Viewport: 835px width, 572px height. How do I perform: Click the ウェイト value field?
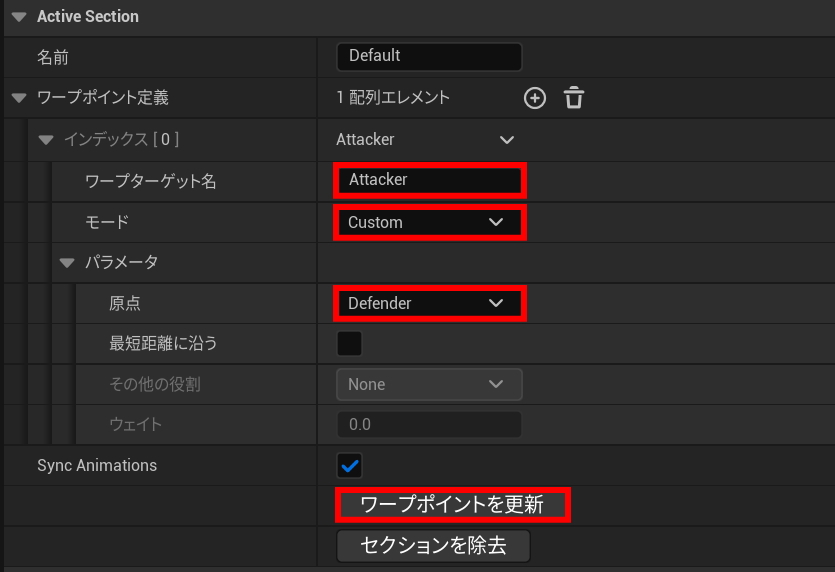click(x=428, y=424)
